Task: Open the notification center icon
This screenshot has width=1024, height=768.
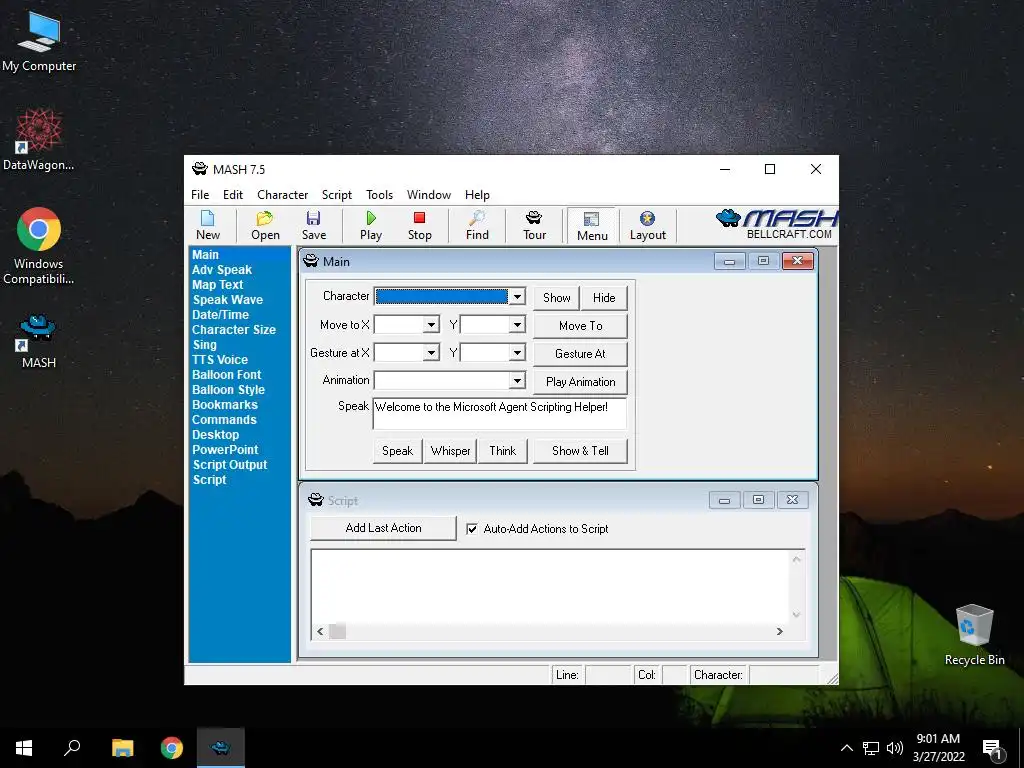Action: coord(993,748)
